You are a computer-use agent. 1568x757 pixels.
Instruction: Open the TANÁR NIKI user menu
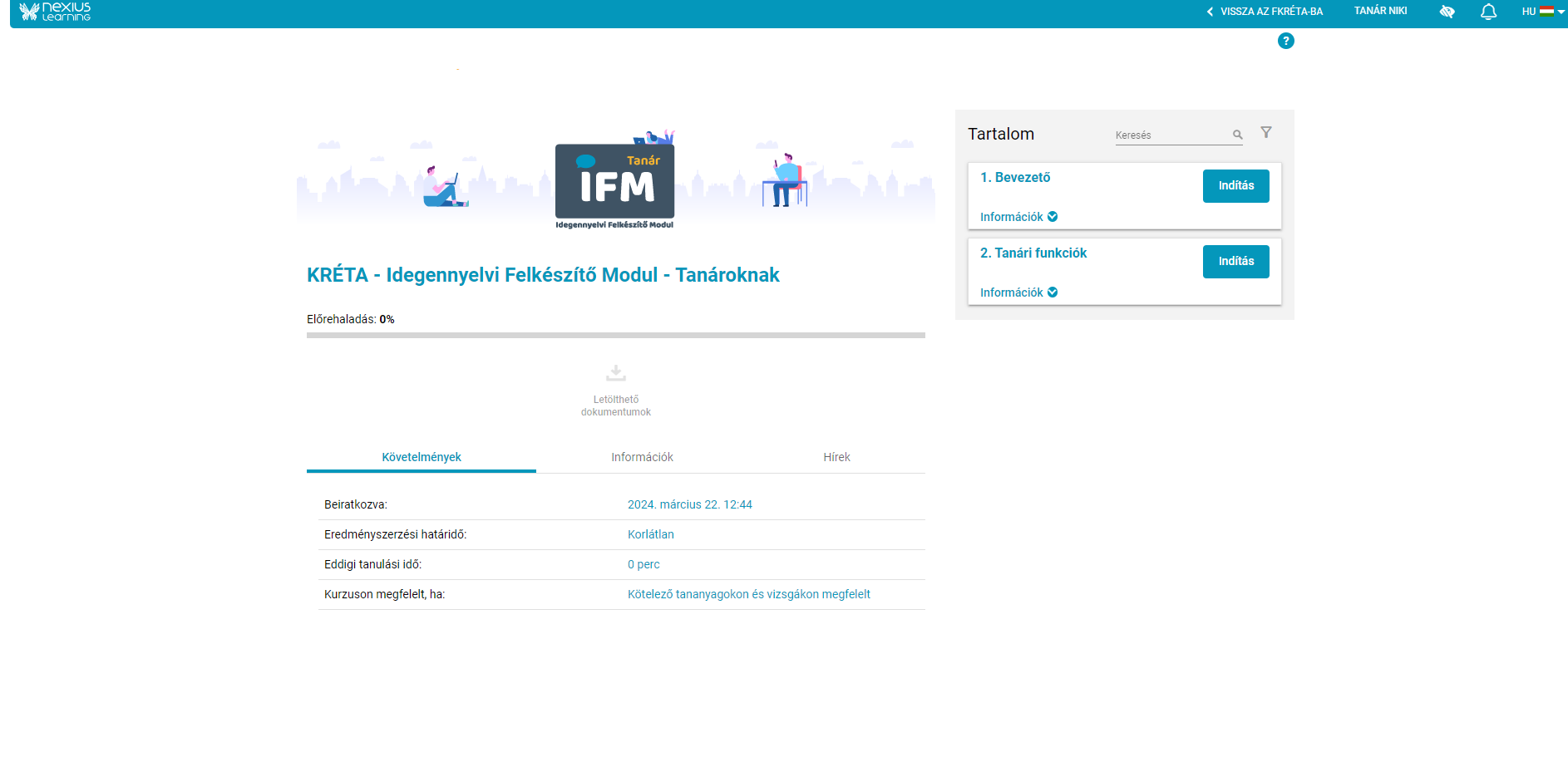pos(1380,11)
